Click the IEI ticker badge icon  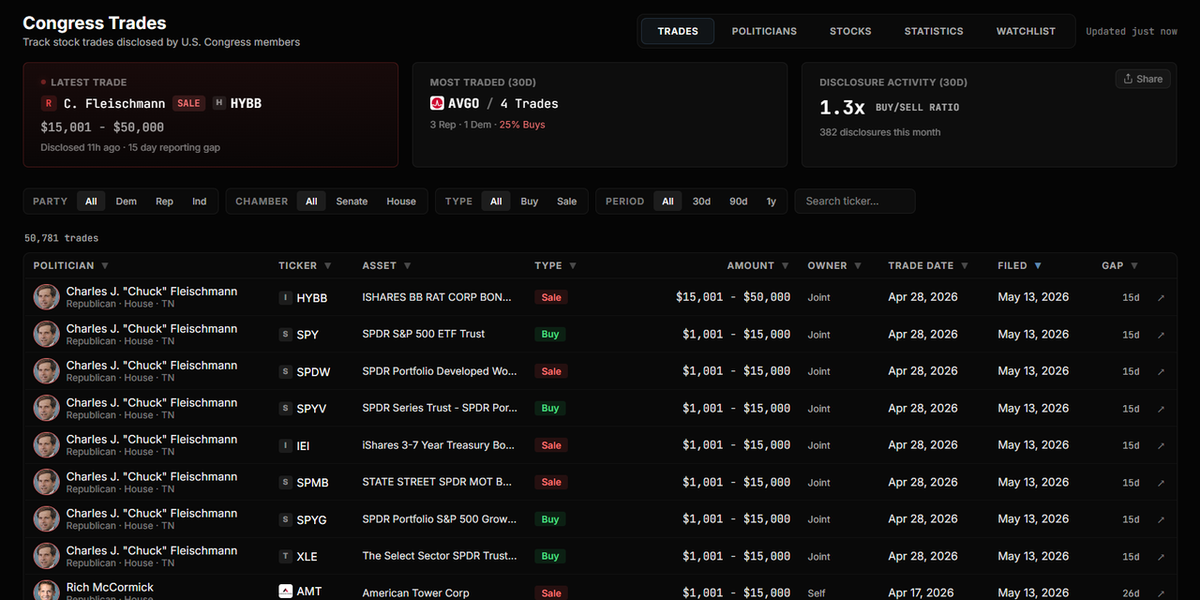286,446
